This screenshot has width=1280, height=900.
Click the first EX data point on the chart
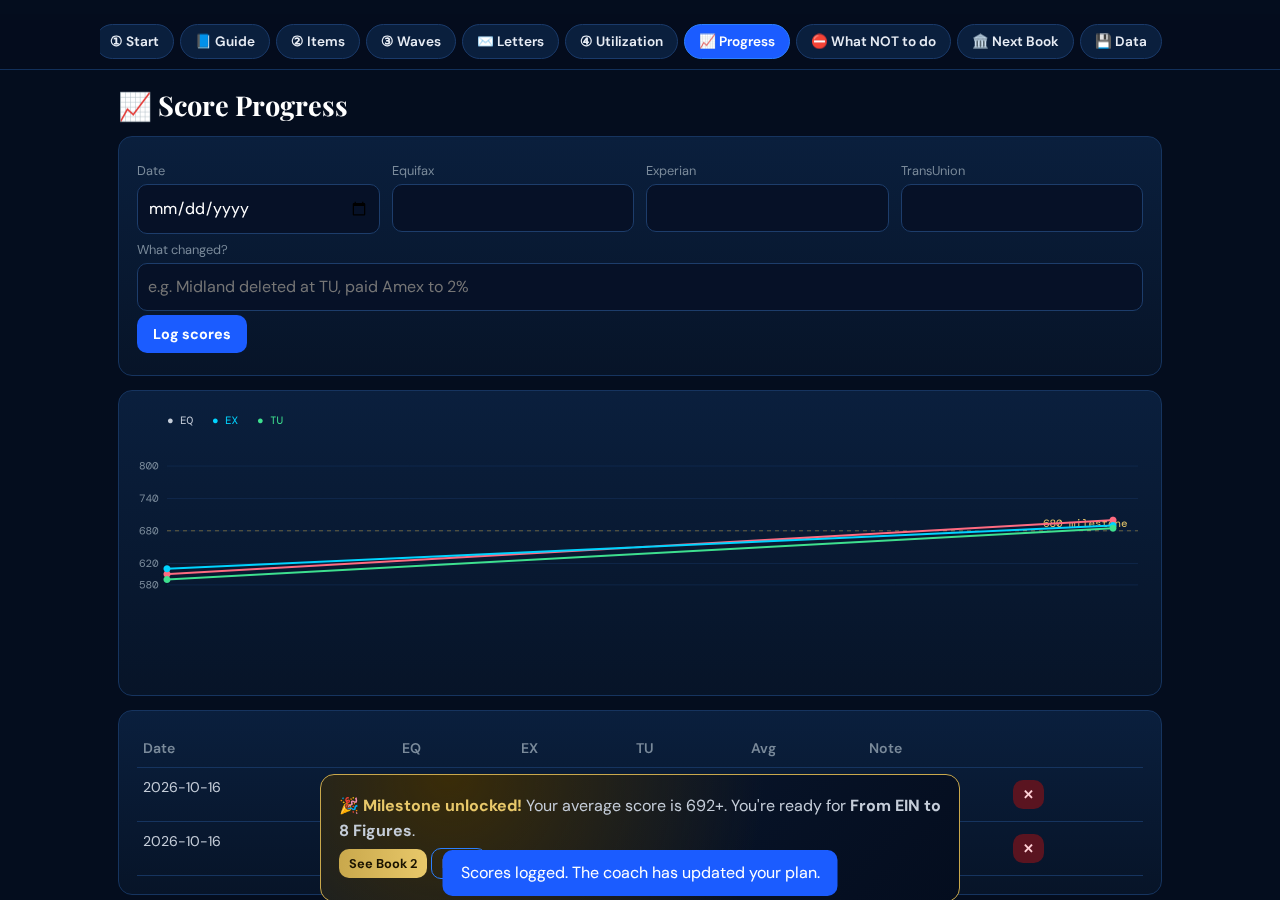(x=167, y=568)
